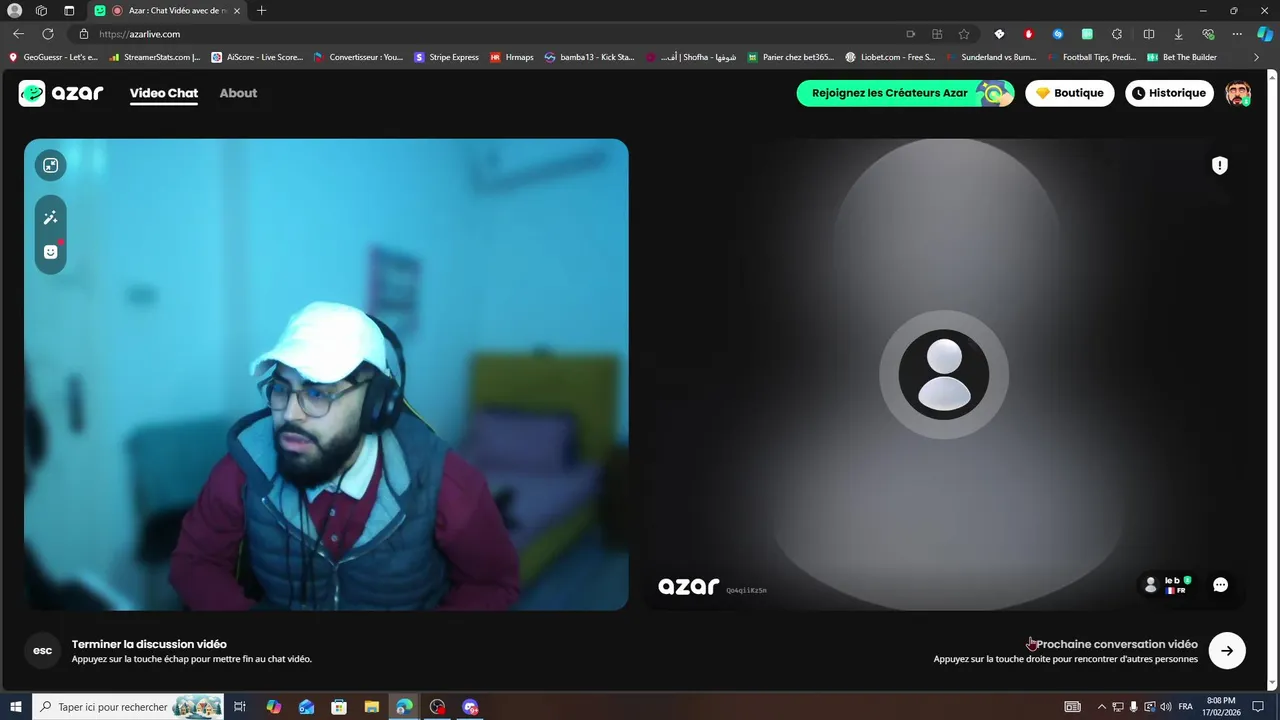
Task: Open the Parier chez bet365 bookmark
Action: [790, 57]
